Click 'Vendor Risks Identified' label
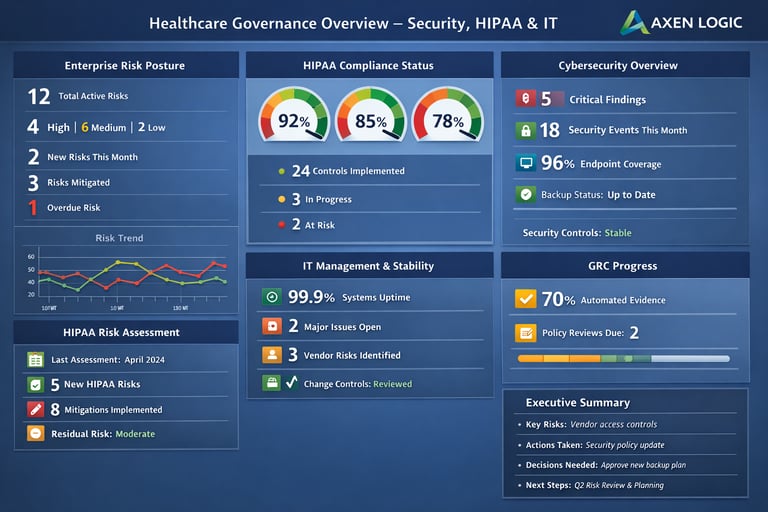The image size is (768, 512). [x=352, y=355]
